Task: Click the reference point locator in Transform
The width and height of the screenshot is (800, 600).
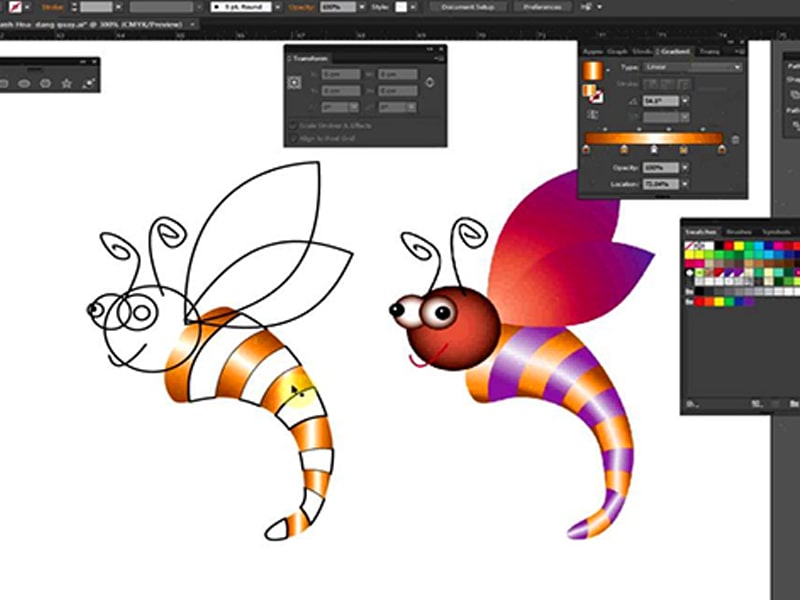Action: point(295,83)
